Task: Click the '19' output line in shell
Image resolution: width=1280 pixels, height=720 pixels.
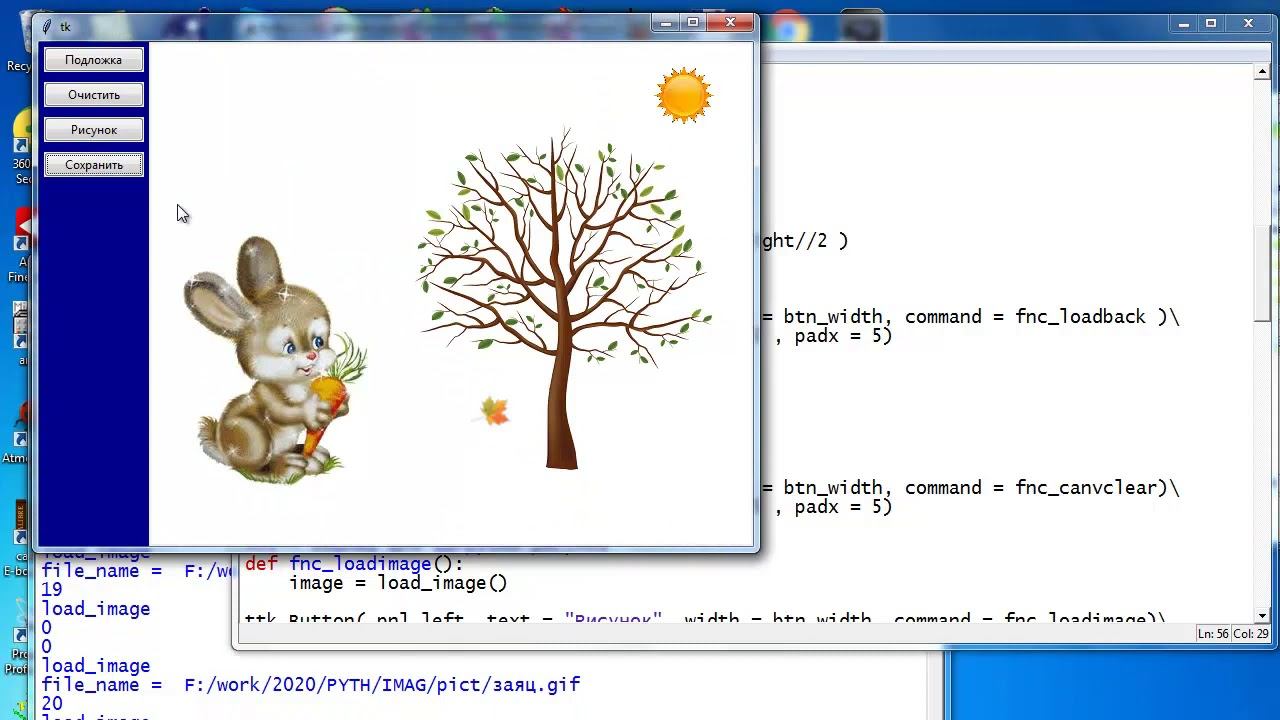Action: 52,590
